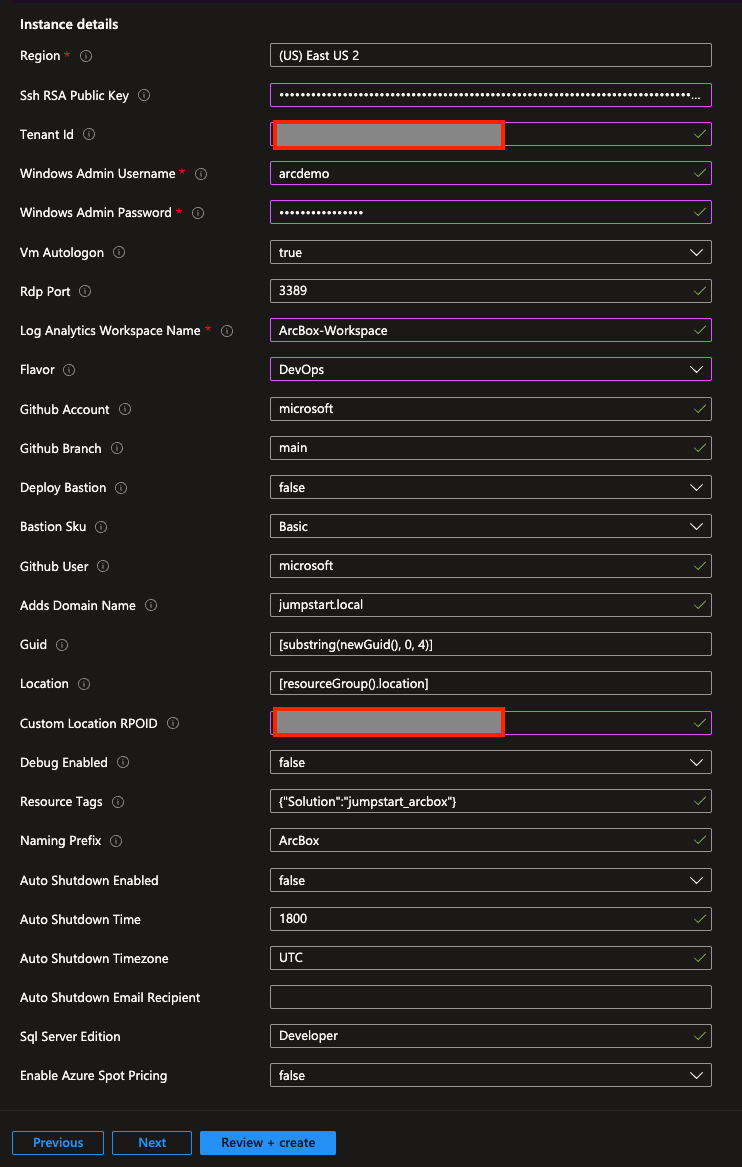The width and height of the screenshot is (742, 1167).
Task: Focus the Windows Admin Password field
Action: click(x=490, y=212)
